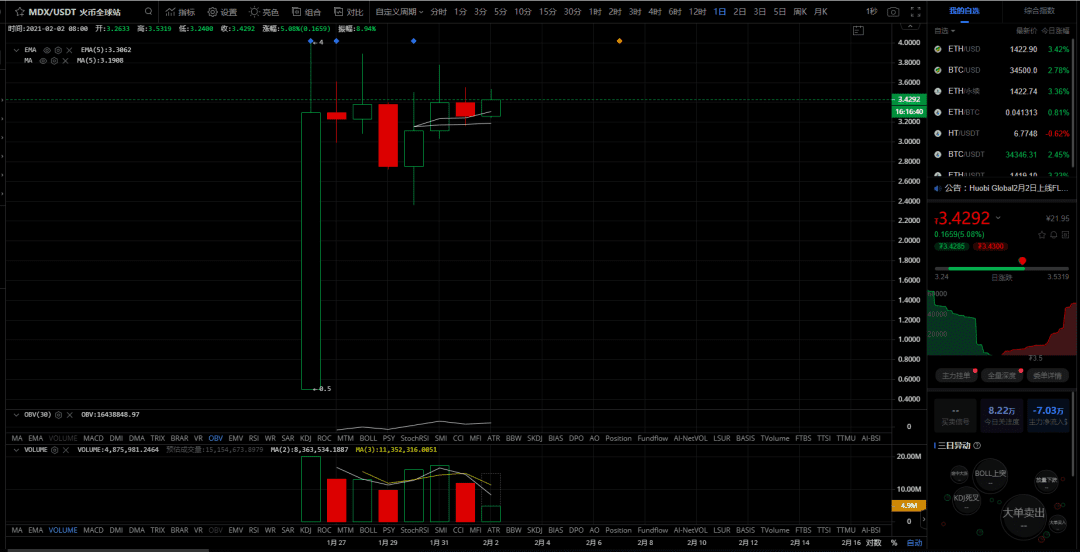Open the symbol search magnifier icon

[148, 12]
